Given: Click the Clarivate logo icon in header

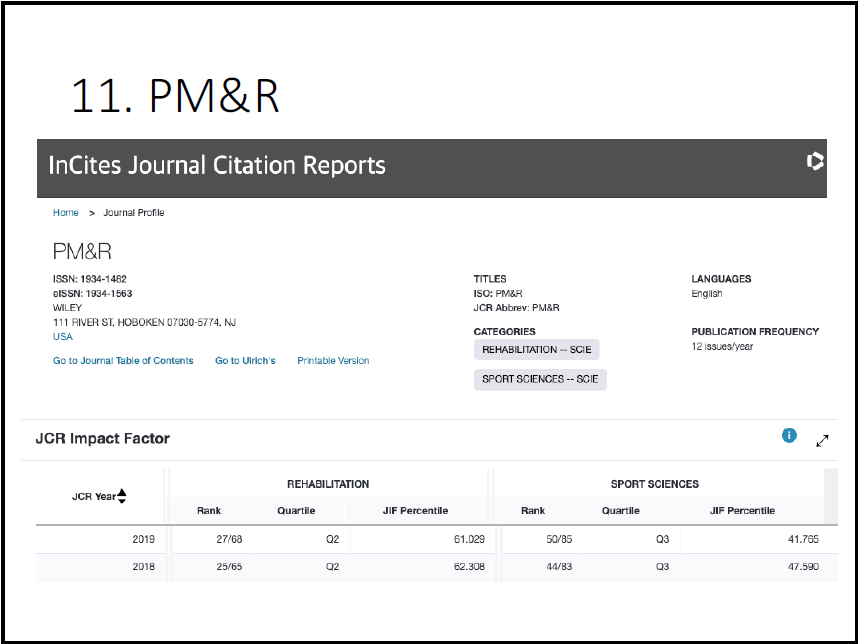Looking at the screenshot, I should point(815,161).
